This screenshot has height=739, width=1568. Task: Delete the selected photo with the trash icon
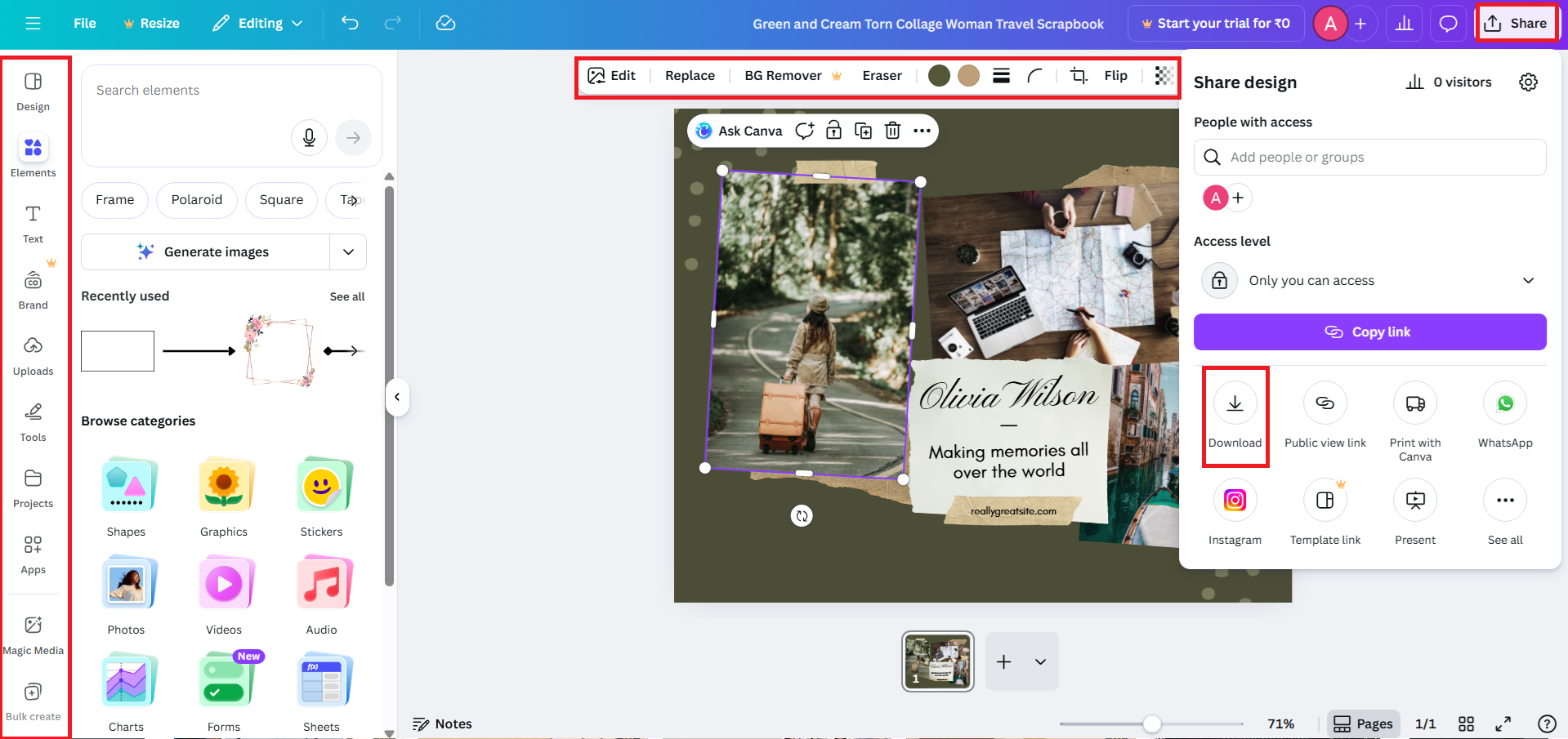coord(892,130)
